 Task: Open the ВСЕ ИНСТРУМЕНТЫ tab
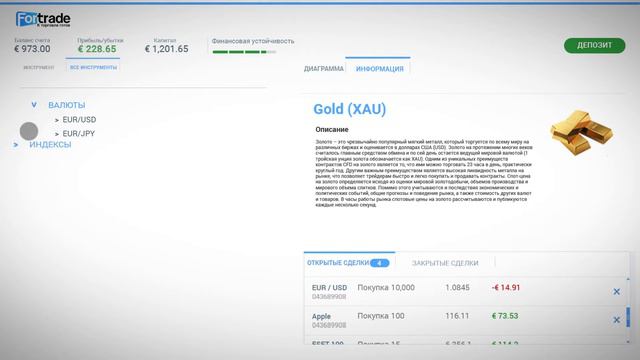pyautogui.click(x=93, y=67)
